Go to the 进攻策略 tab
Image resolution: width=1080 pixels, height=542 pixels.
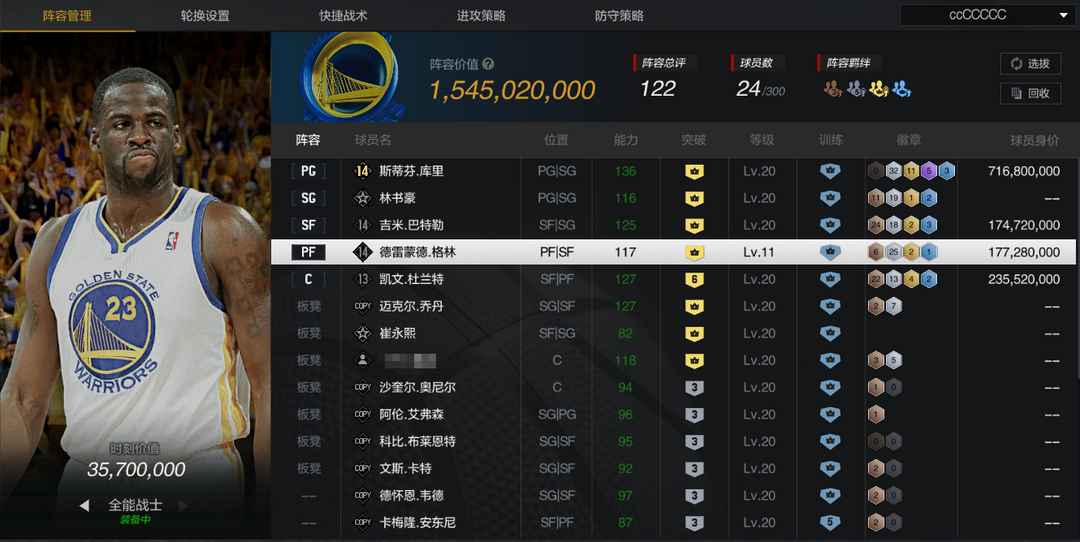coord(481,15)
